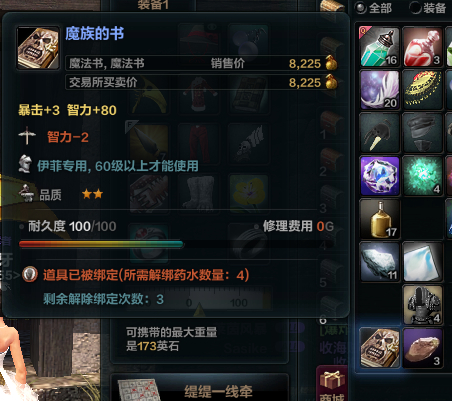The height and width of the screenshot is (401, 452).
Task: Select the golden bottle stack of 17
Action: [x=380, y=219]
